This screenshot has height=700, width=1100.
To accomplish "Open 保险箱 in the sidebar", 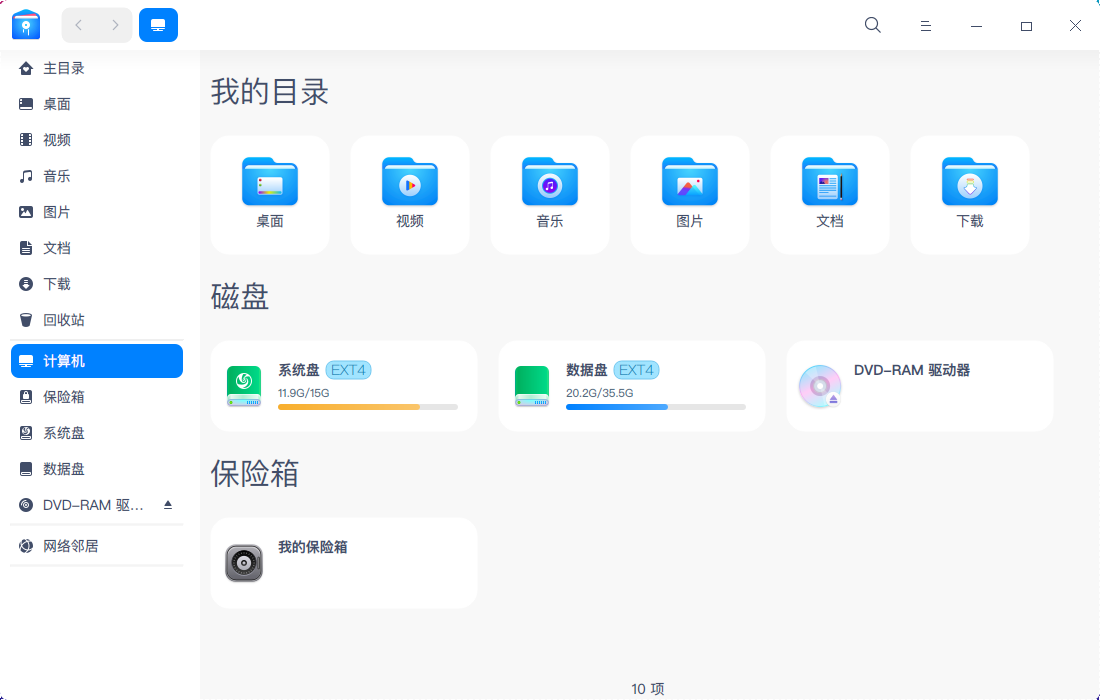I will click(x=97, y=397).
